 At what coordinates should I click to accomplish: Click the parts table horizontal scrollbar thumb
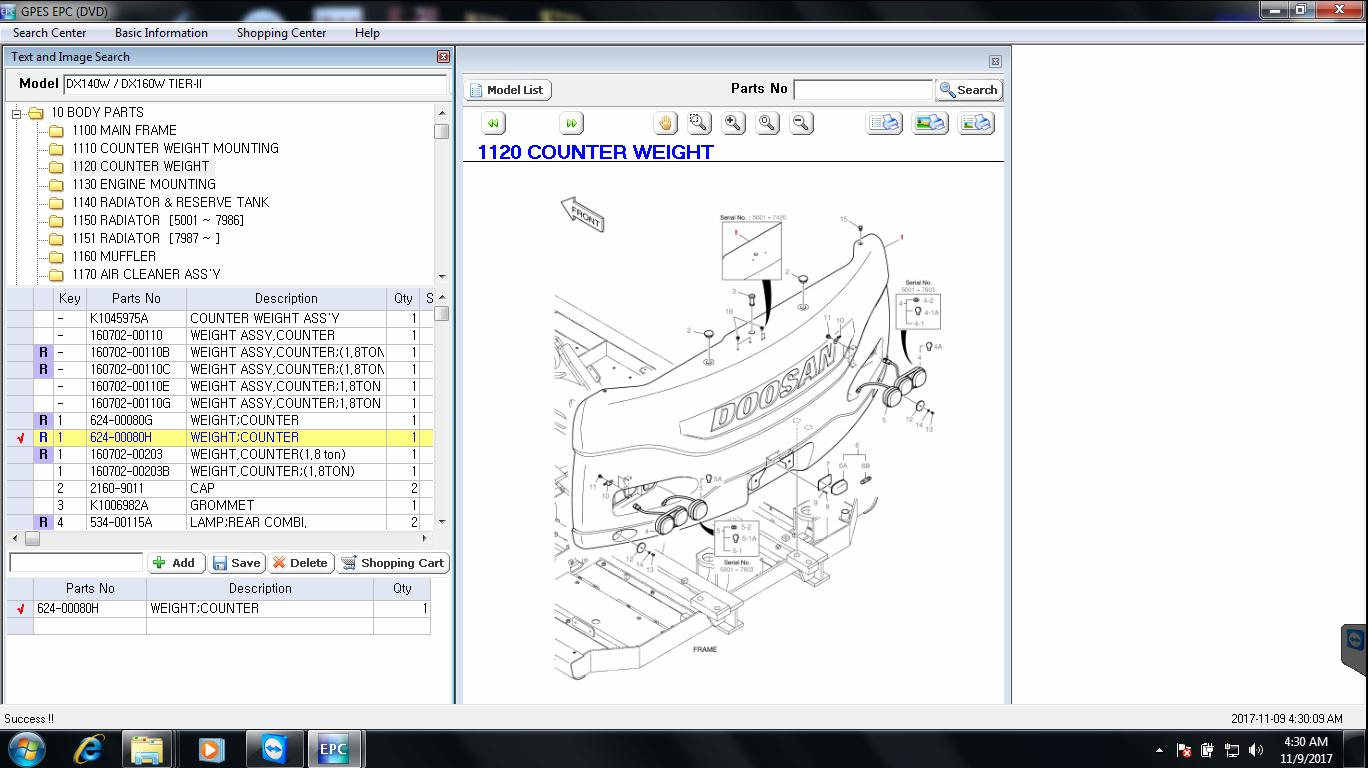click(32, 538)
